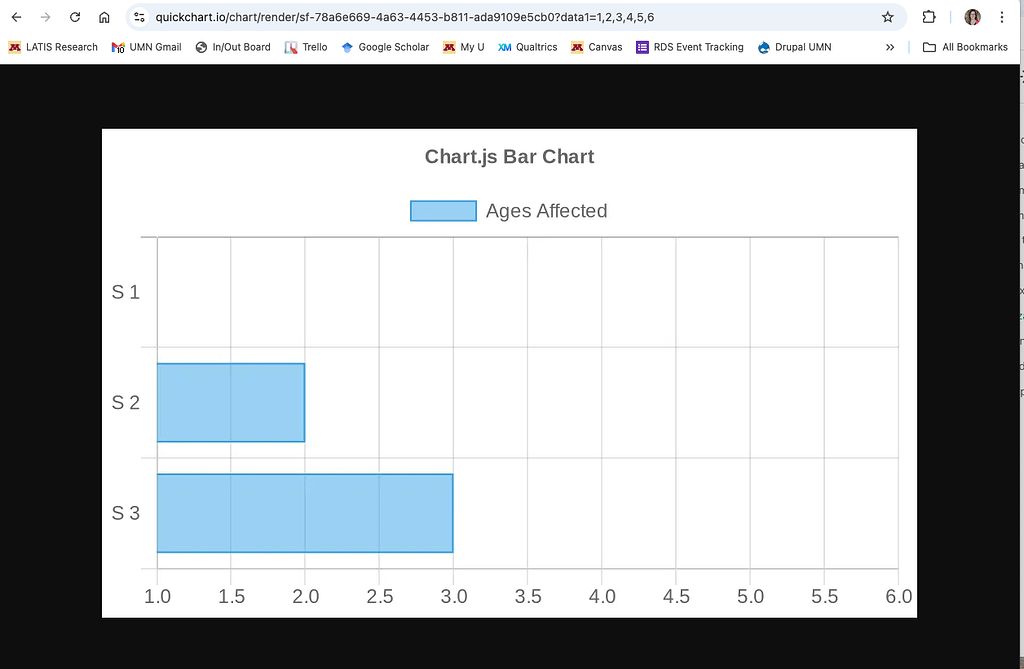Click the home icon
The width and height of the screenshot is (1024, 669).
click(103, 17)
